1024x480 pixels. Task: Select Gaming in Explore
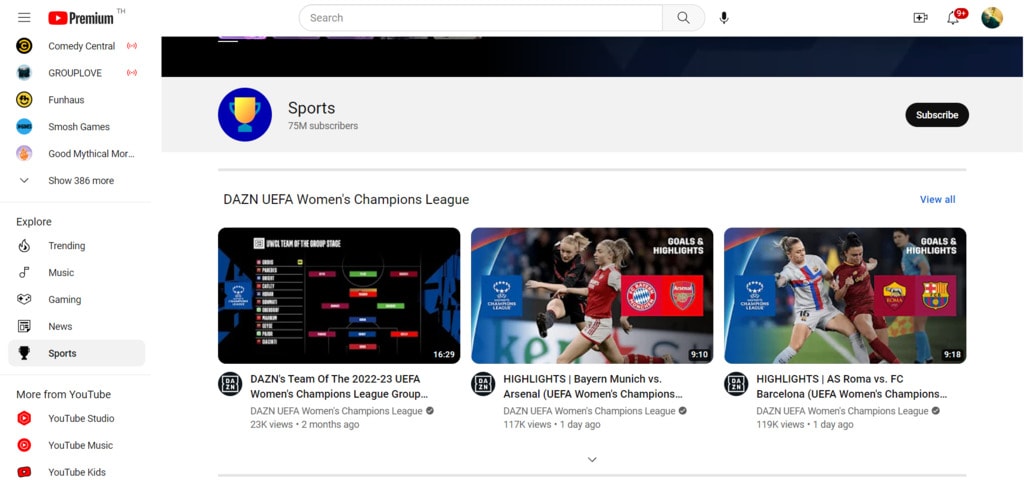click(x=76, y=299)
